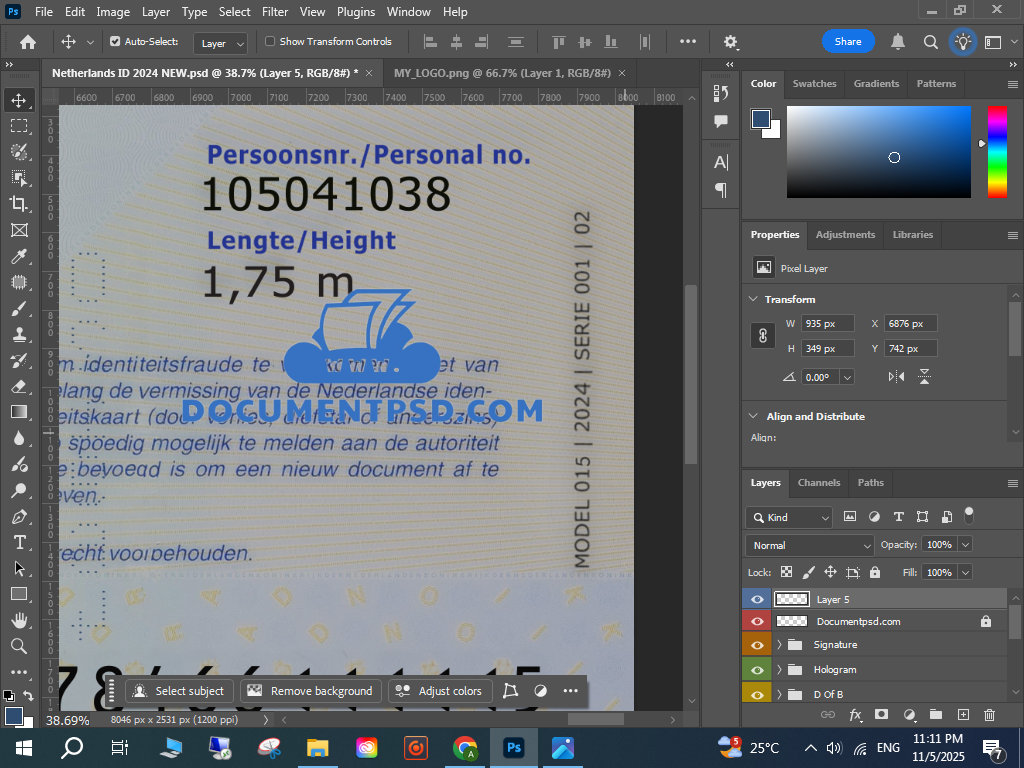Hide Layer 5 using its eye icon
This screenshot has width=1024, height=768.
(756, 599)
